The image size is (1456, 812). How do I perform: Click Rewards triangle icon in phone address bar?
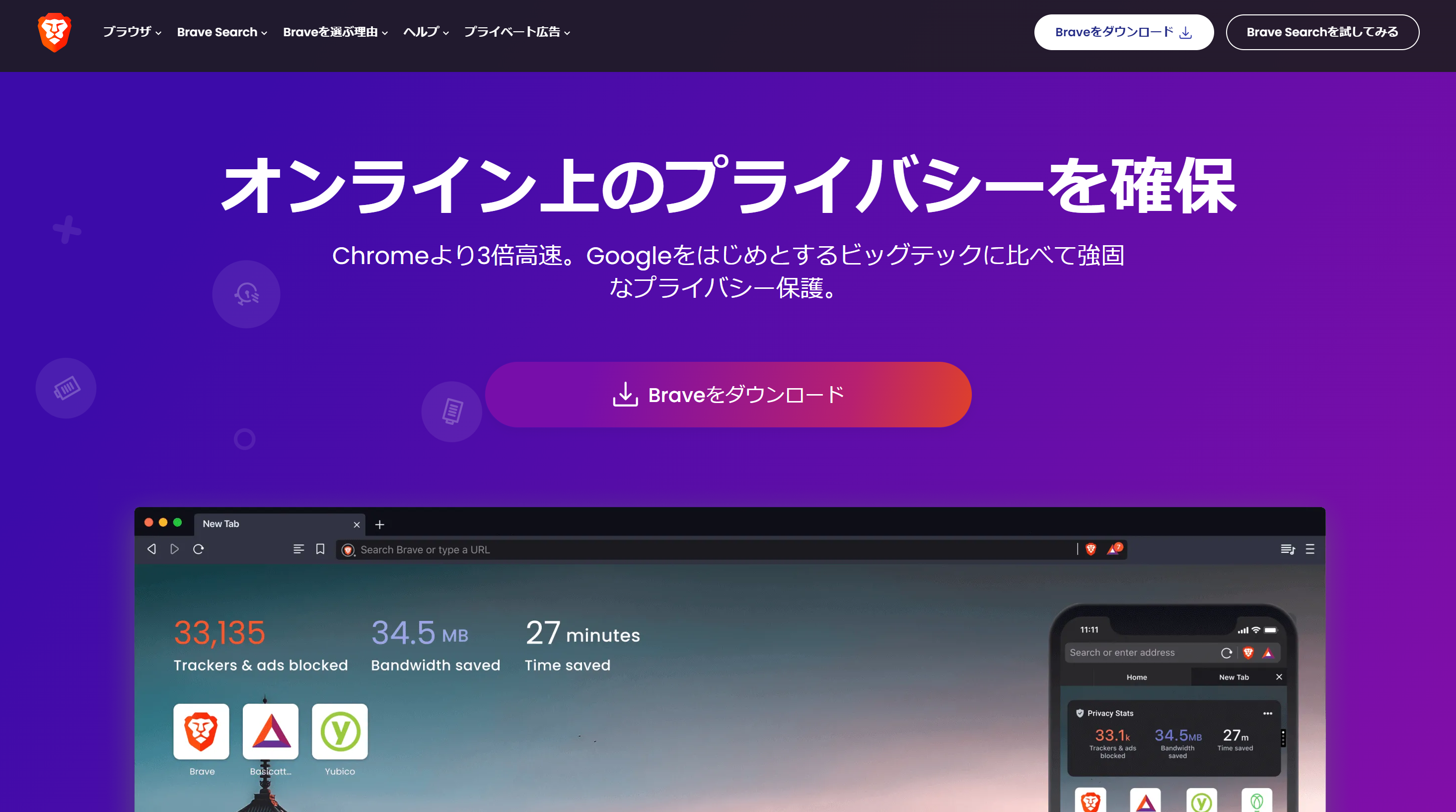(1268, 653)
